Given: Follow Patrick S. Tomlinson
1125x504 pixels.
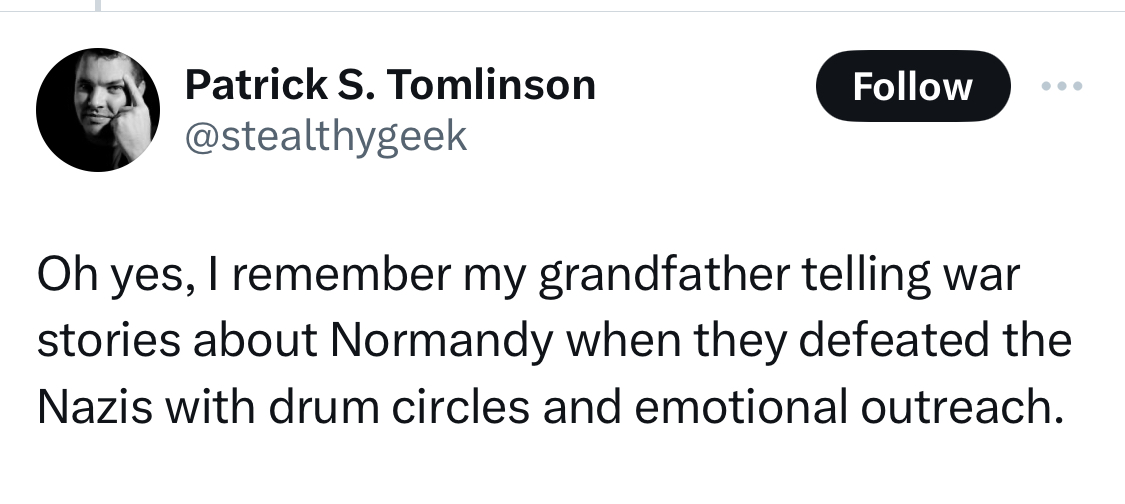Looking at the screenshot, I should tap(913, 86).
